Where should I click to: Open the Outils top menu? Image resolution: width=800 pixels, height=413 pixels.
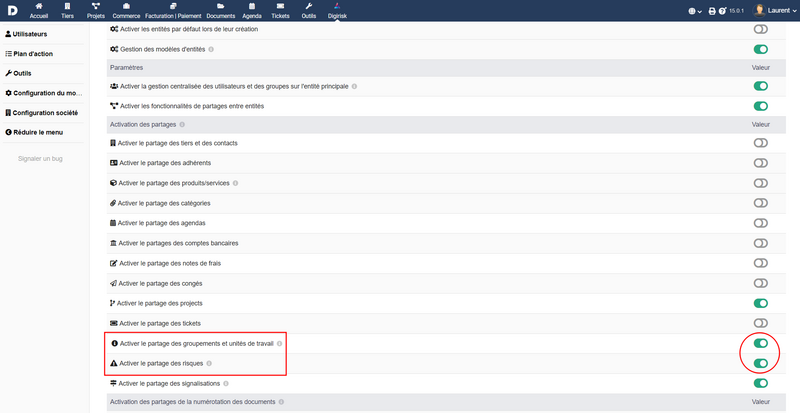coord(309,10)
